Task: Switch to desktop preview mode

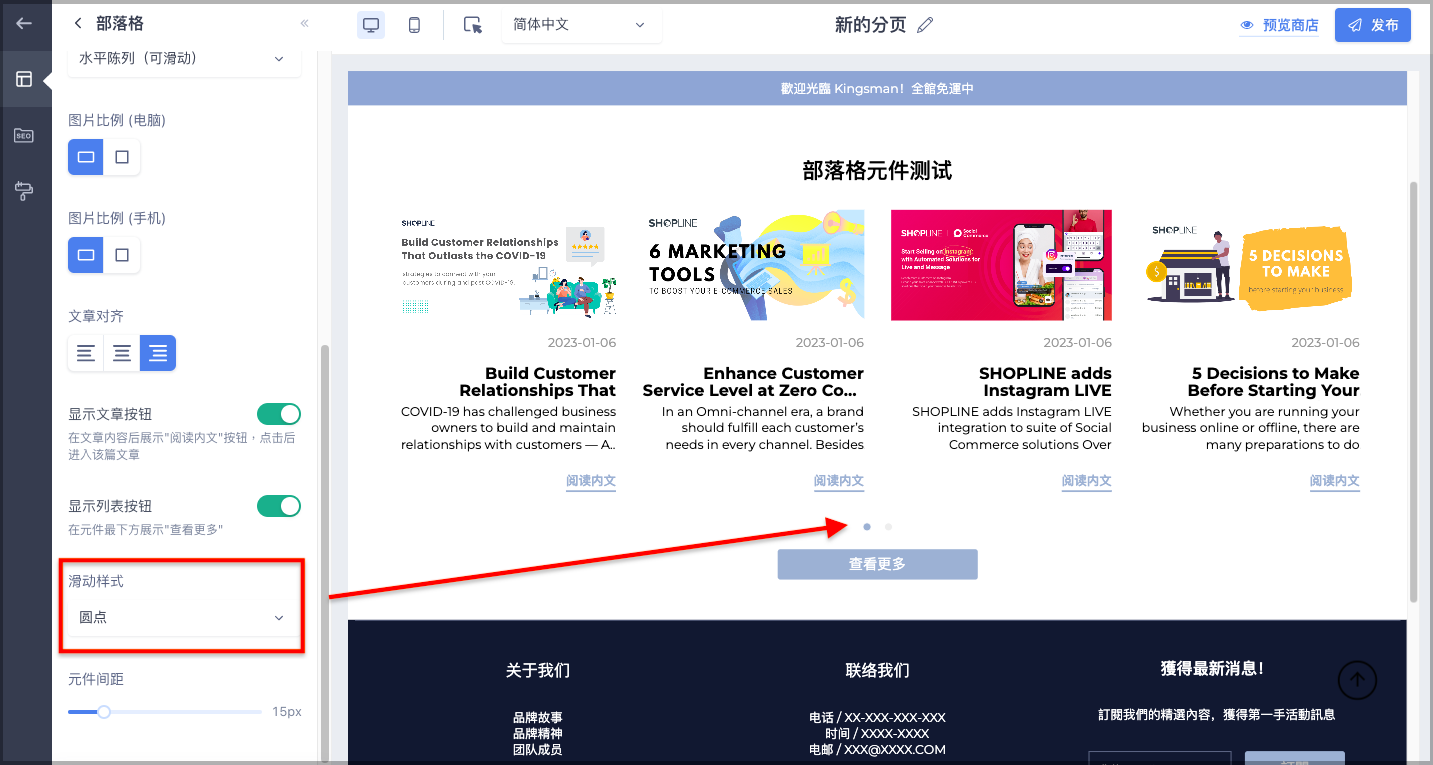Action: (371, 25)
